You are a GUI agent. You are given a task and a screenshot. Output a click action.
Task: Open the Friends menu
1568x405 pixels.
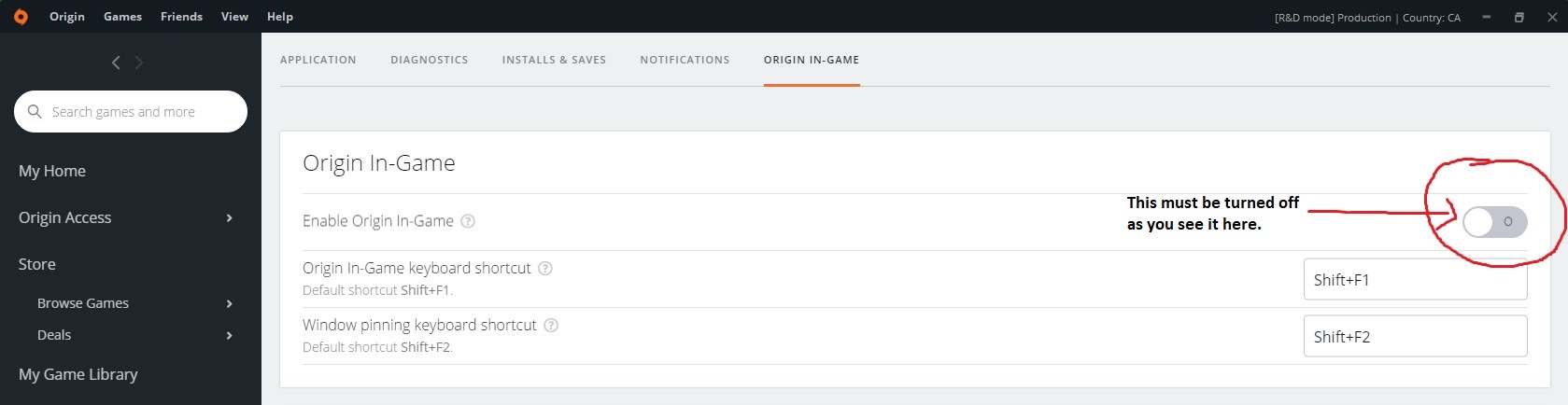pyautogui.click(x=181, y=17)
